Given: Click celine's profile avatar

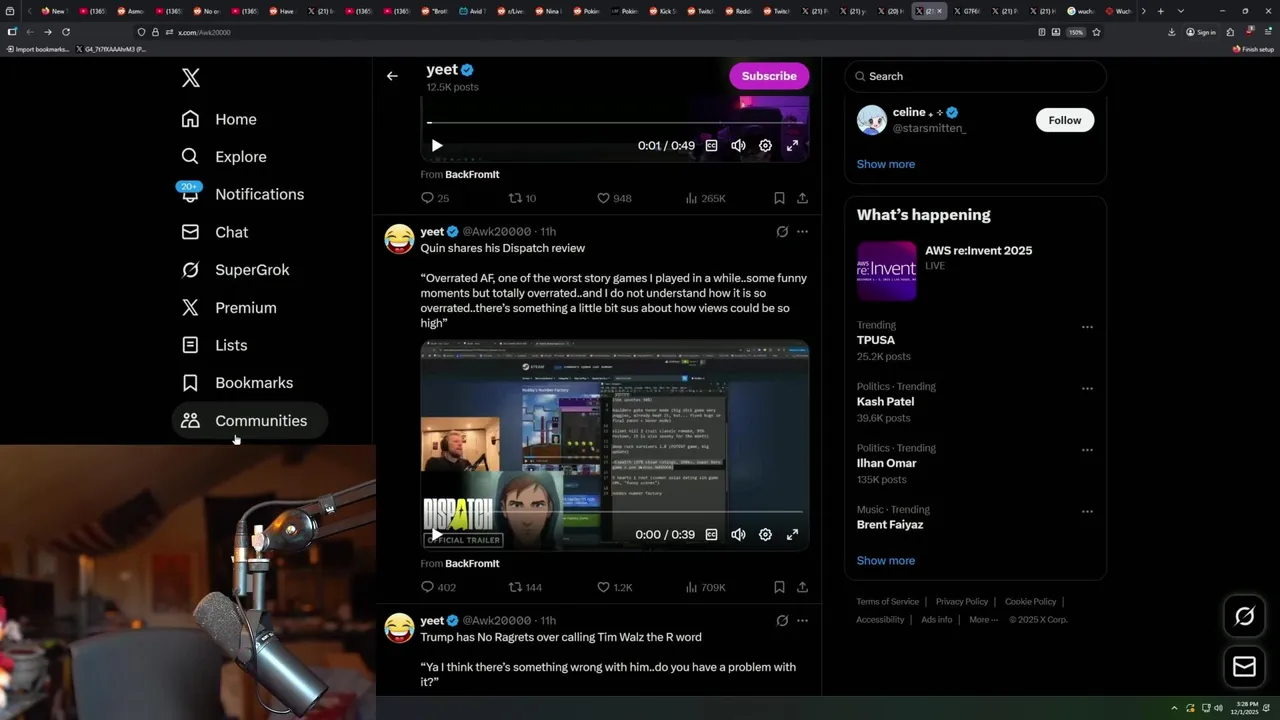Looking at the screenshot, I should [872, 120].
